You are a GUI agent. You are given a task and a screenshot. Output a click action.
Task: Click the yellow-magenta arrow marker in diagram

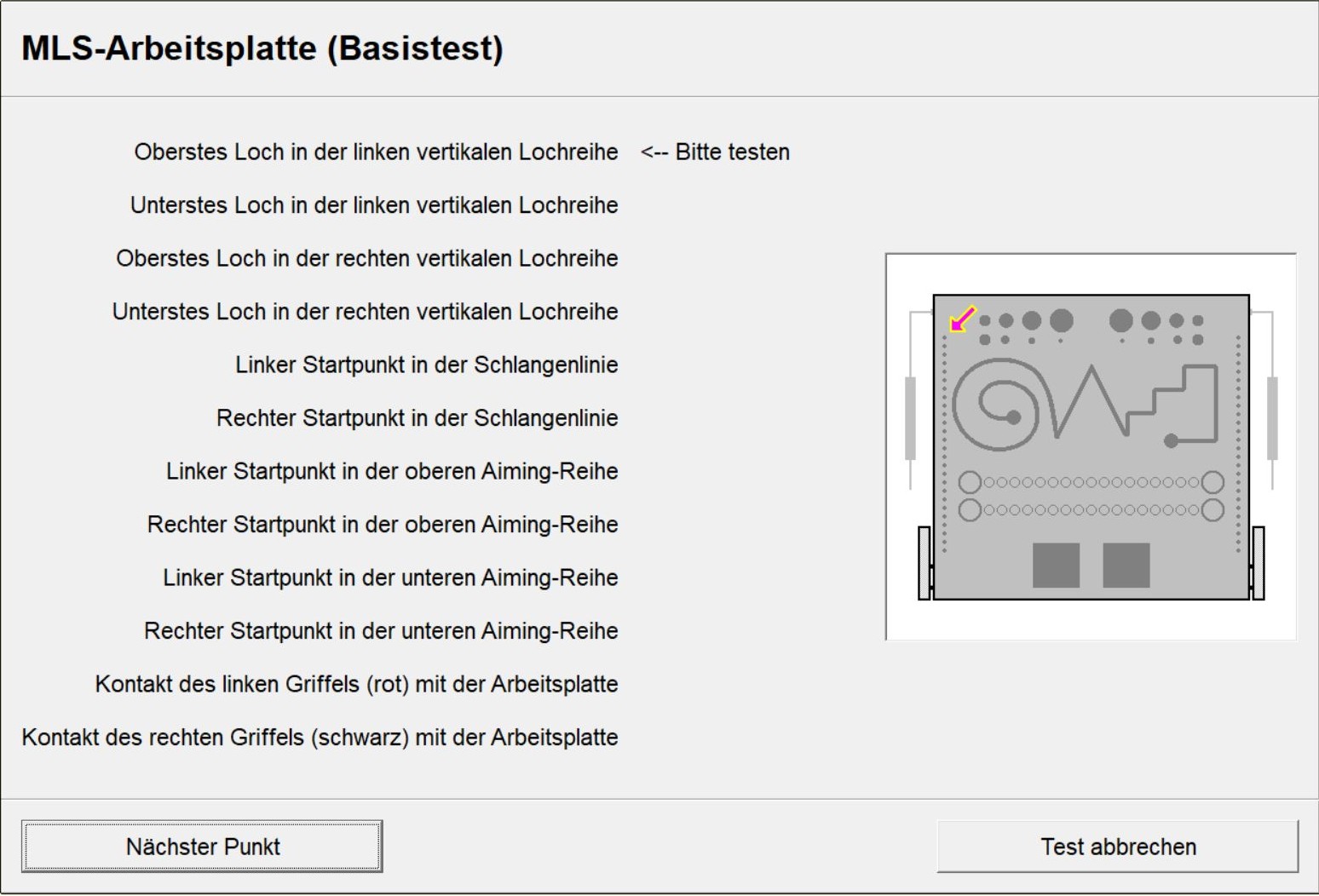(962, 319)
